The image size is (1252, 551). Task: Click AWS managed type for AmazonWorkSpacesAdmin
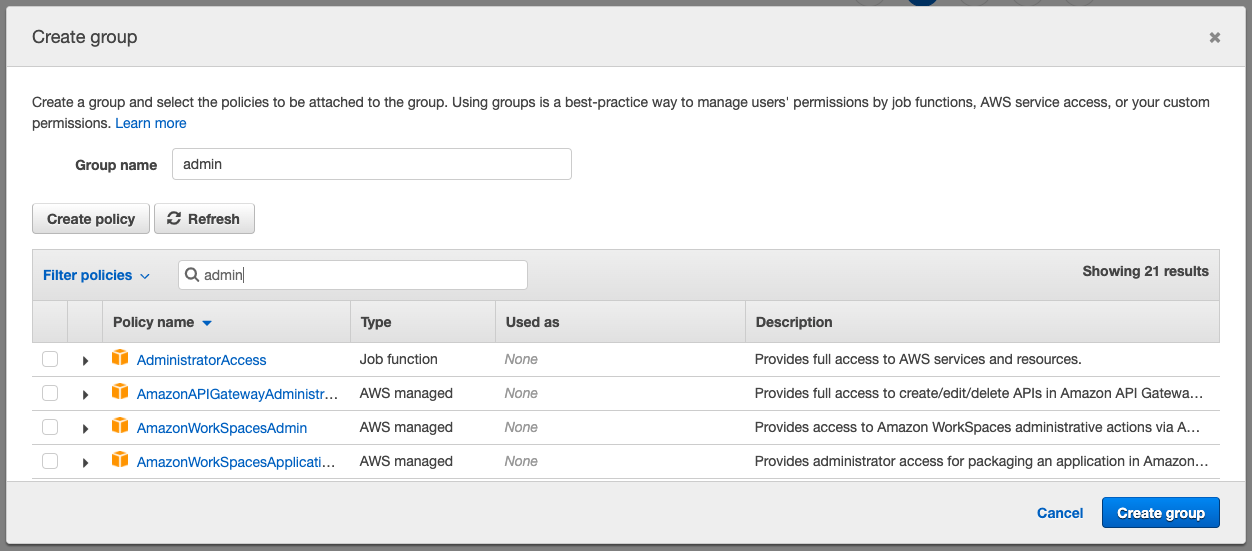(x=406, y=427)
